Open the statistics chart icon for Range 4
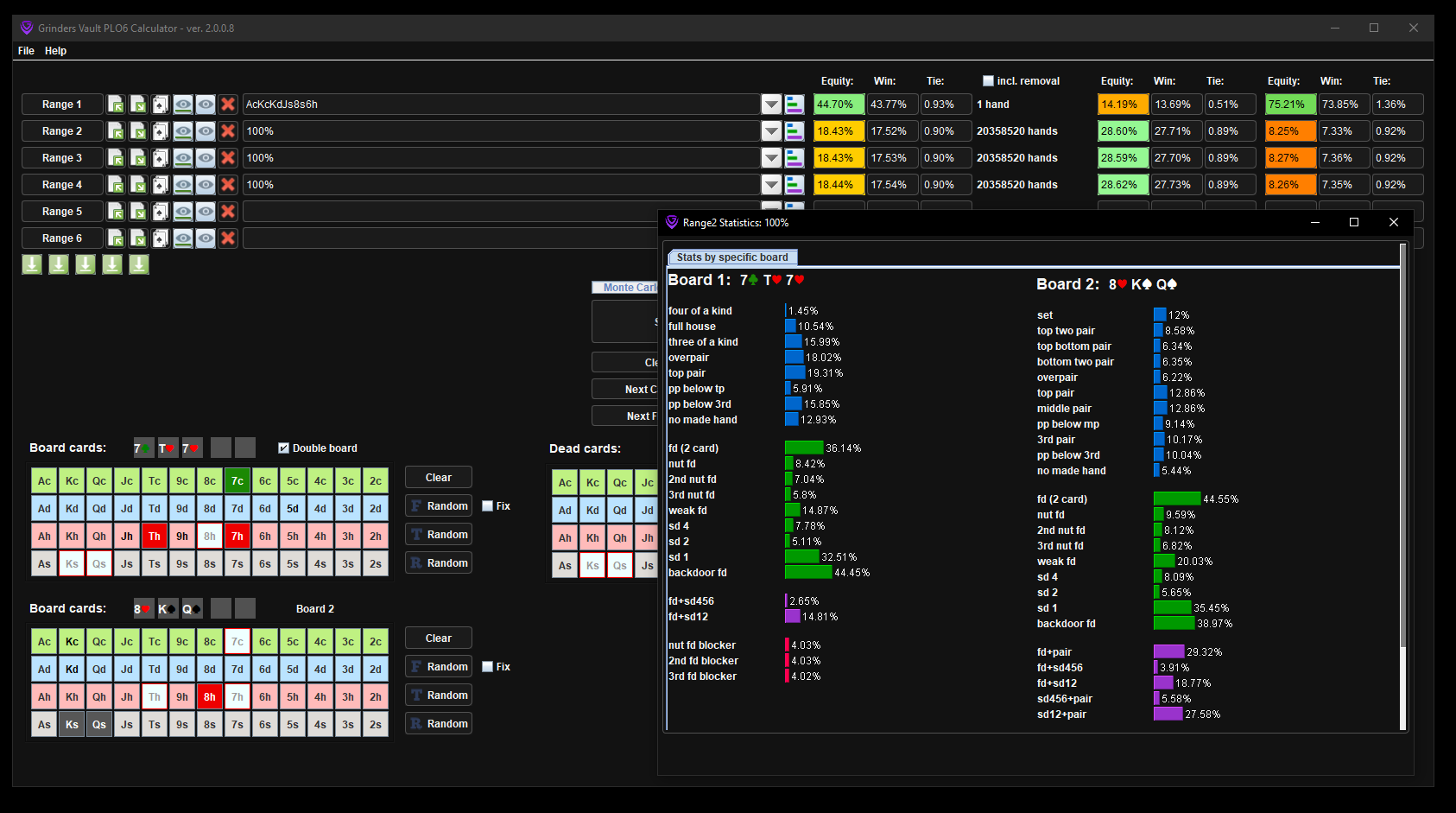The image size is (1456, 813). pyautogui.click(x=794, y=185)
